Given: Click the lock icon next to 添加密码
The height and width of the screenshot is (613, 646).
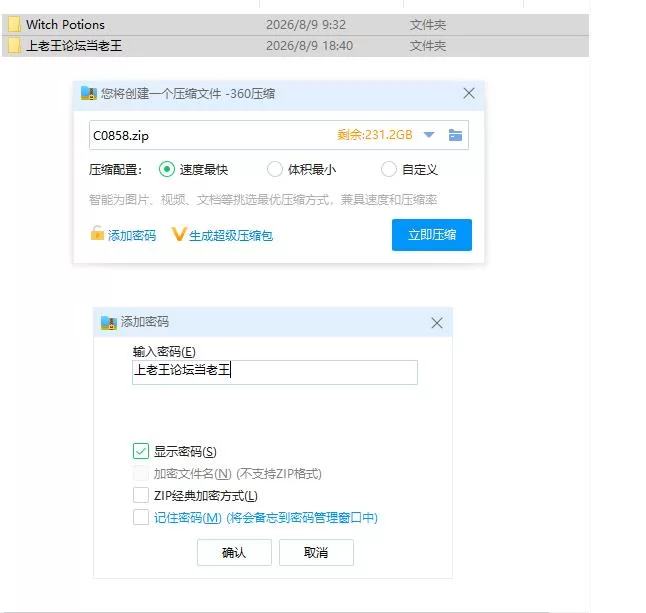Looking at the screenshot, I should [97, 233].
